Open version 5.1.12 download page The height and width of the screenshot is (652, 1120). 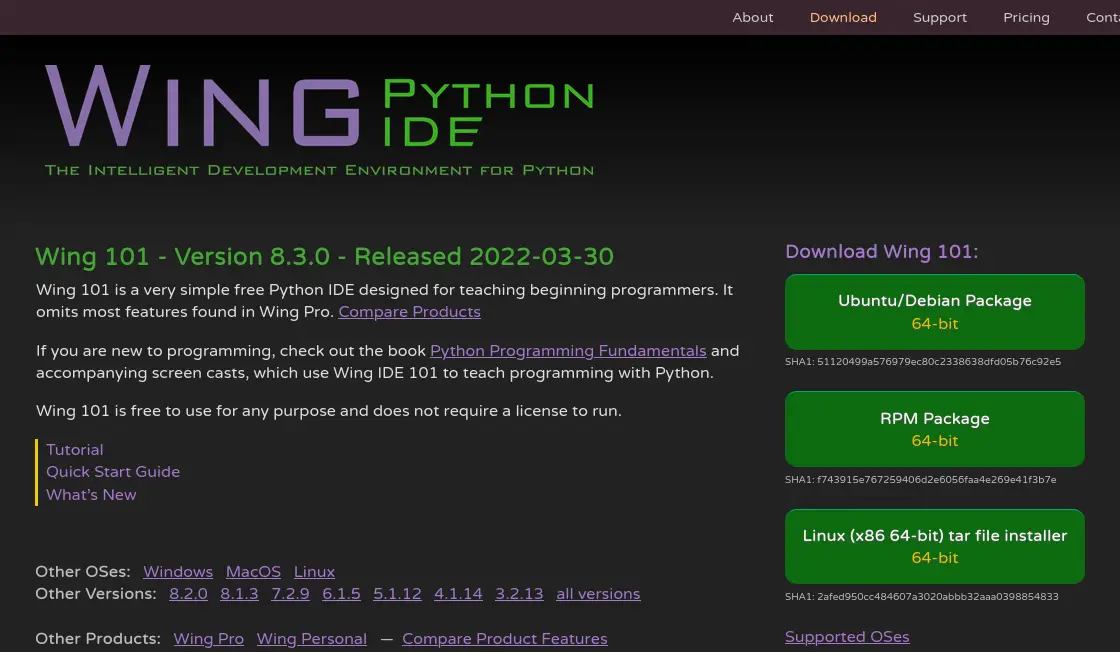point(397,594)
